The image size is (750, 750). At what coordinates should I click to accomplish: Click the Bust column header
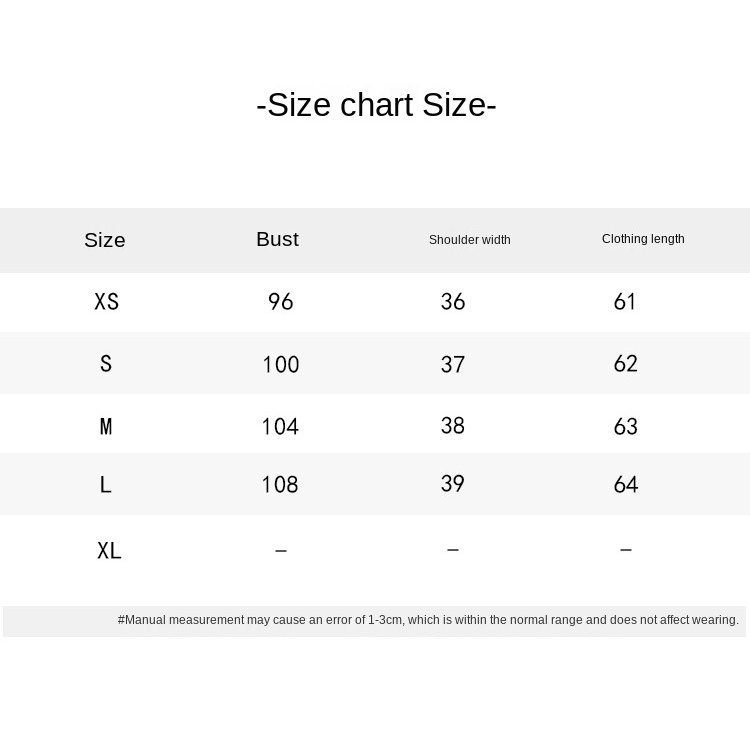click(x=277, y=239)
